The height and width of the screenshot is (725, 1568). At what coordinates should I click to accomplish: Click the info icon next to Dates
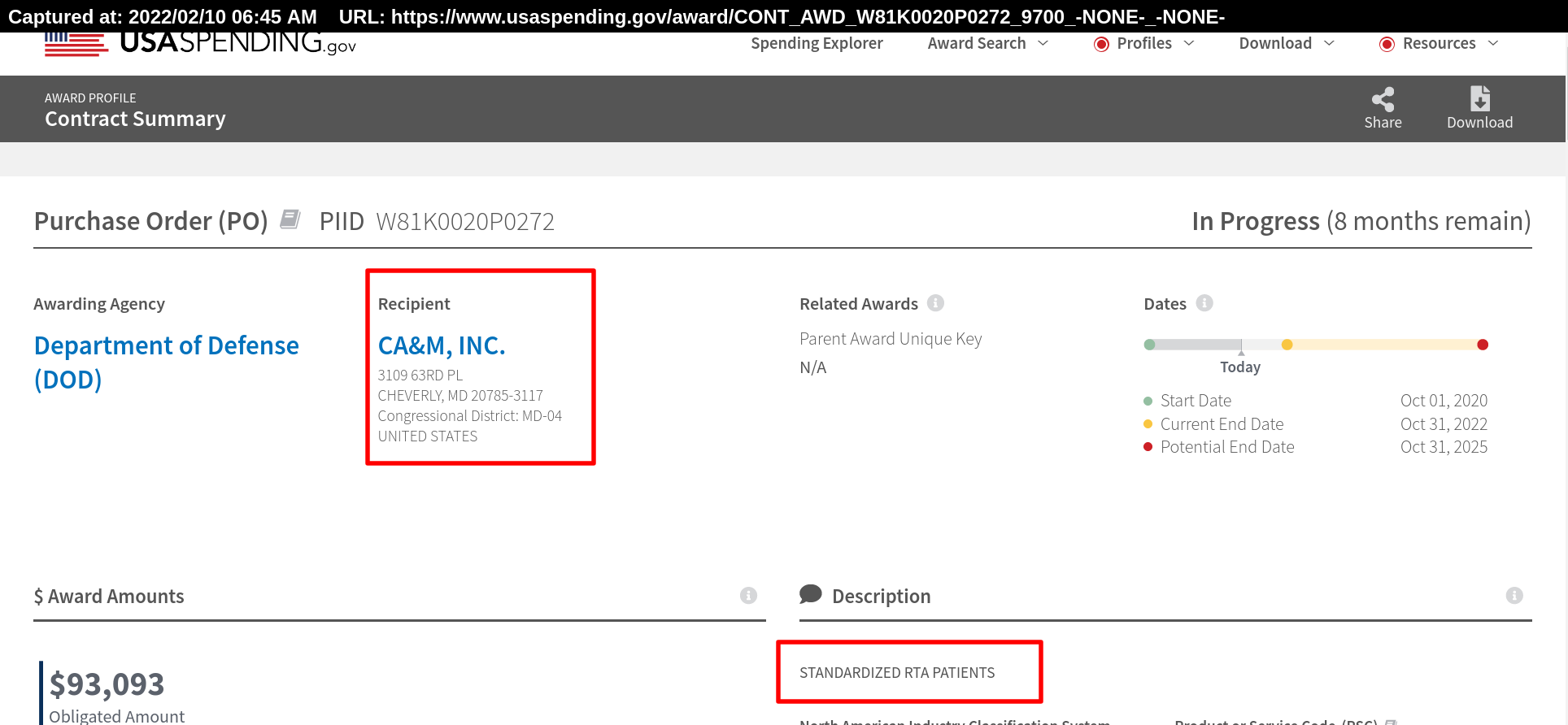[1204, 303]
